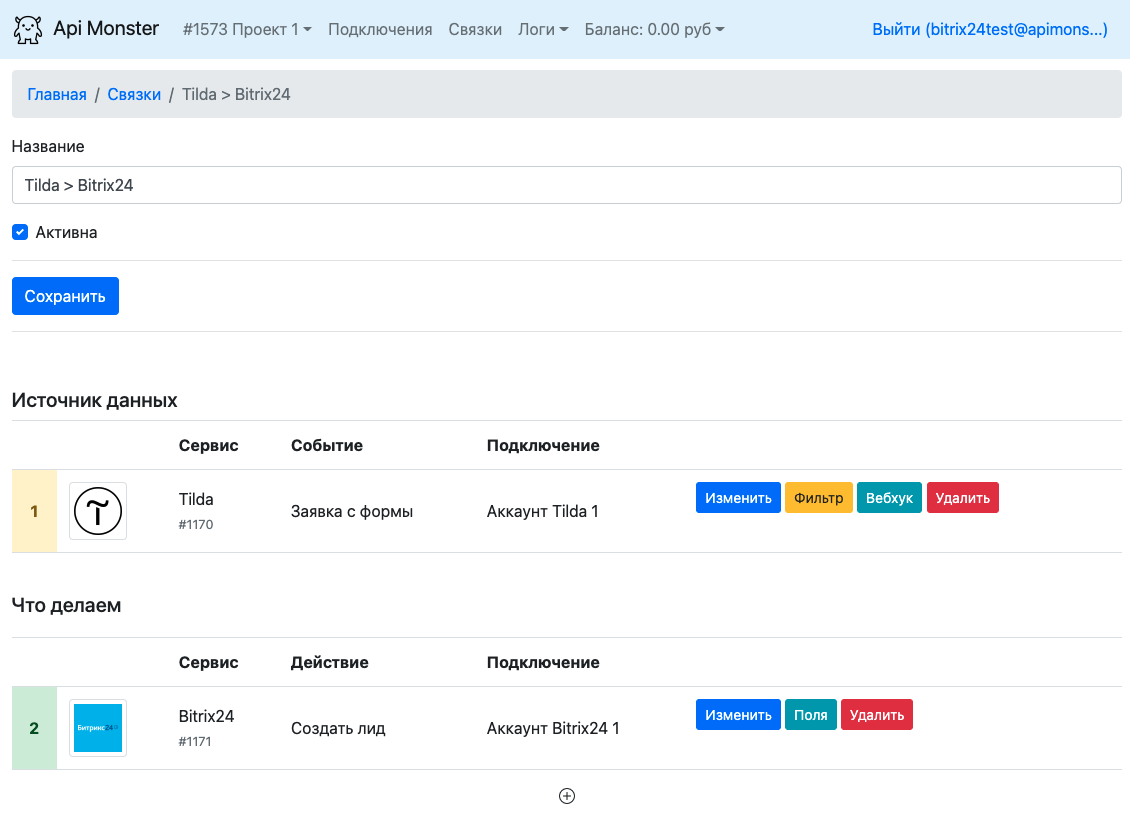Viewport: 1130px width, 815px height.
Task: Open the Баланс: 0.00 руб dropdown
Action: pyautogui.click(x=654, y=30)
